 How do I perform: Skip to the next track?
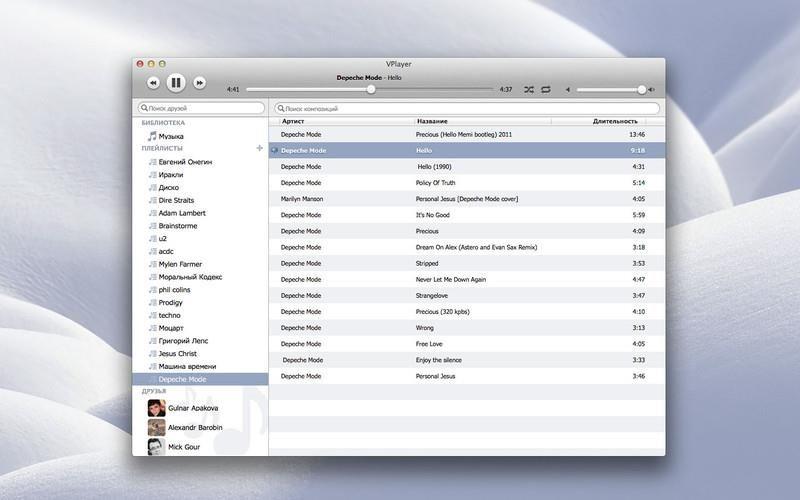(199, 83)
